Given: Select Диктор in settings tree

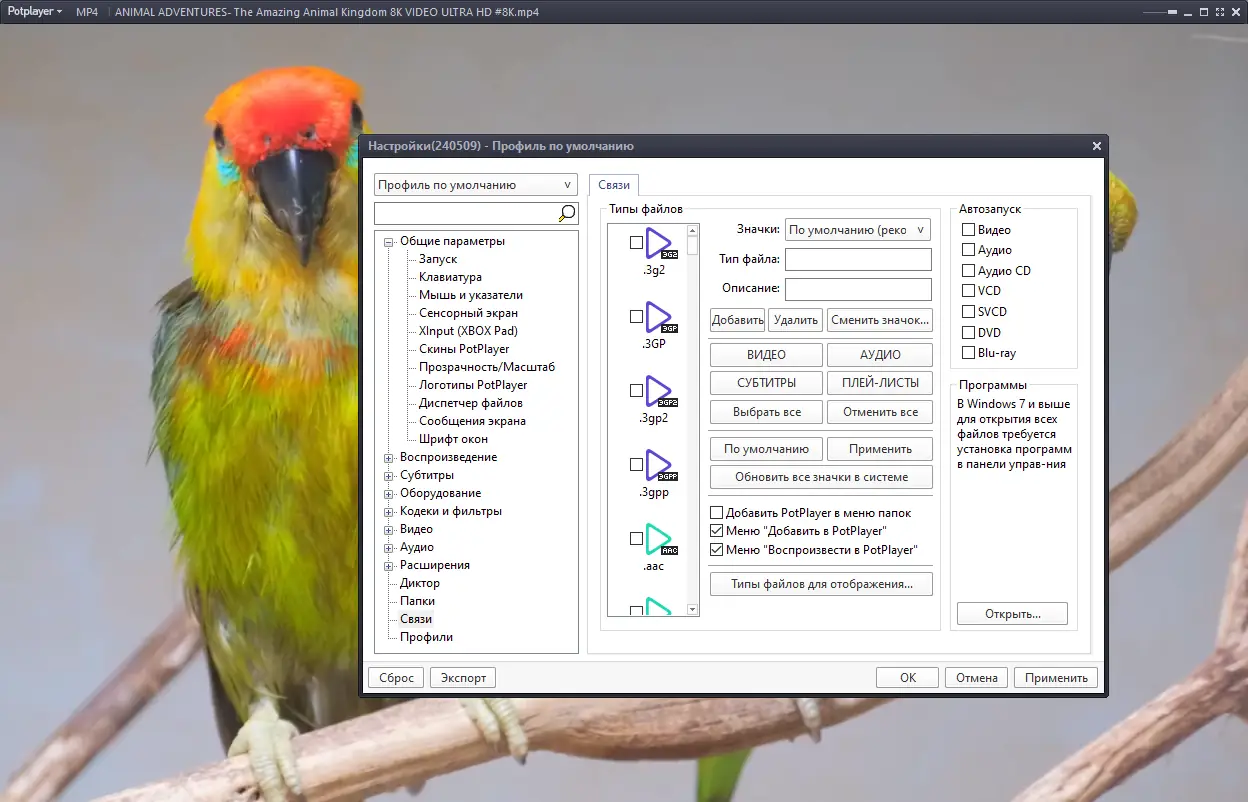Looking at the screenshot, I should click(420, 583).
